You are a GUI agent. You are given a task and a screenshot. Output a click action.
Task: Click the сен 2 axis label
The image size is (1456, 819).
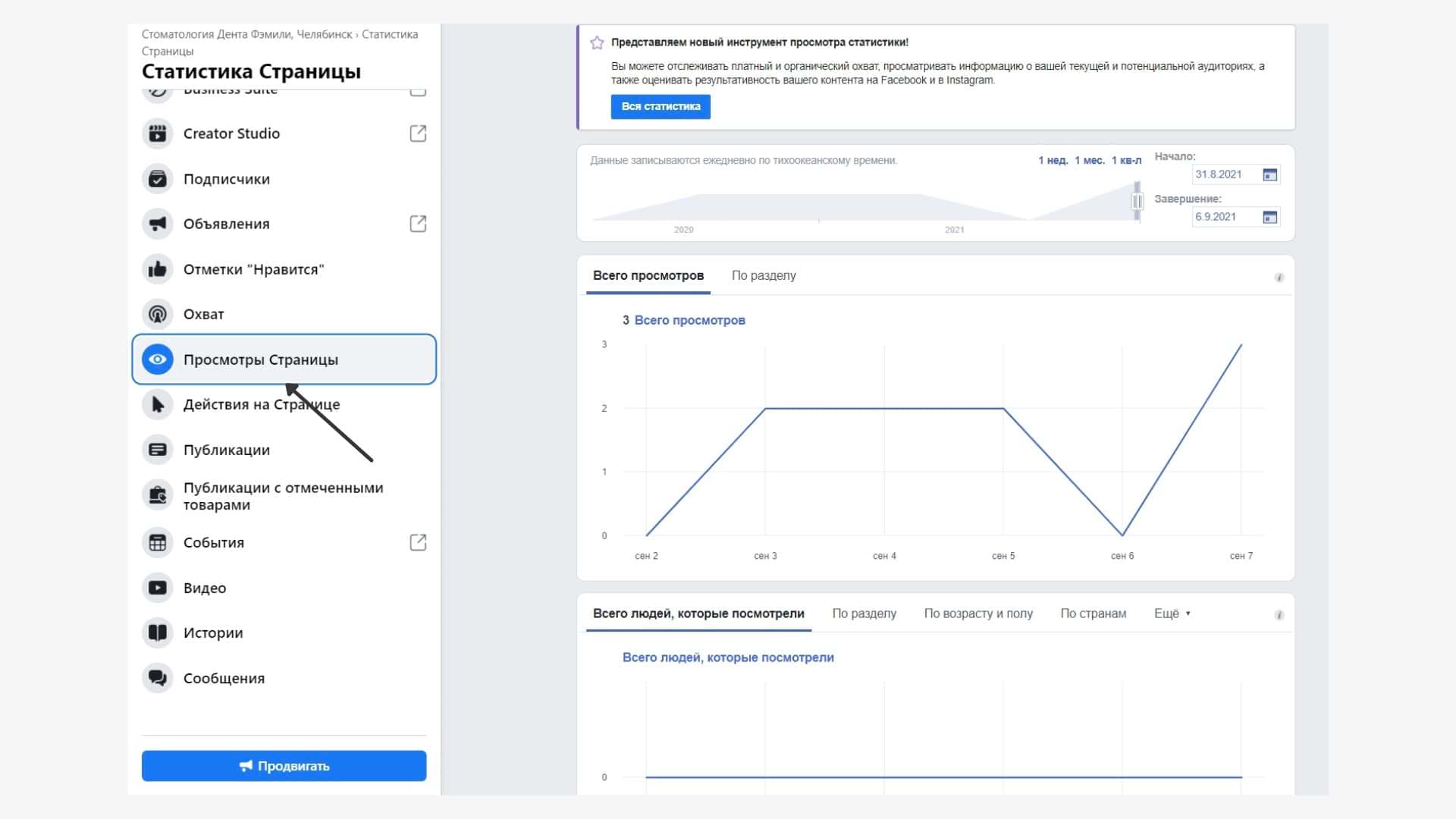pyautogui.click(x=646, y=556)
